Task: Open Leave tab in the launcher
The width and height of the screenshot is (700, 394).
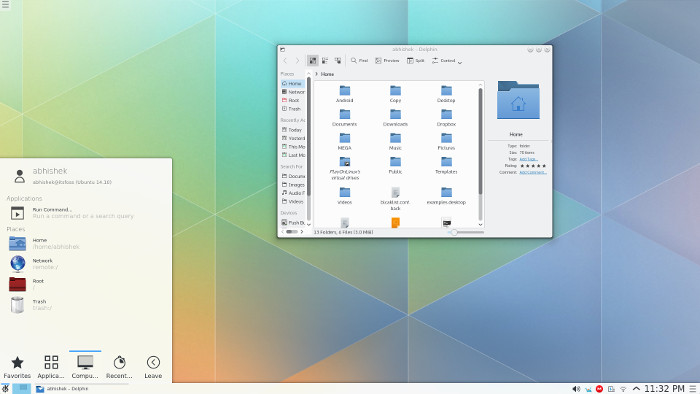Action: [x=153, y=367]
